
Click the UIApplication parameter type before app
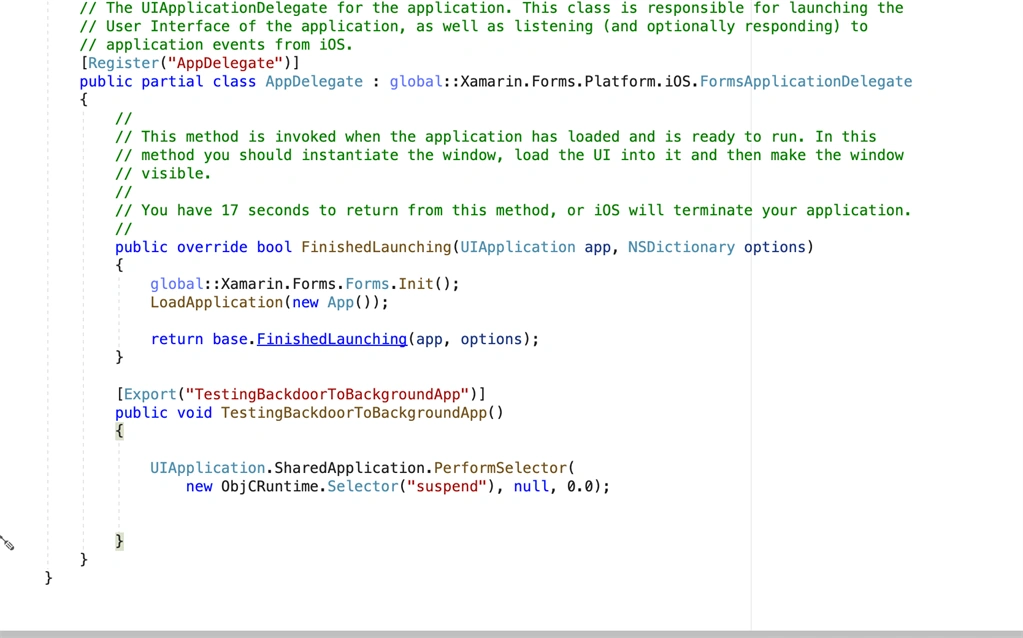pyautogui.click(x=518, y=247)
